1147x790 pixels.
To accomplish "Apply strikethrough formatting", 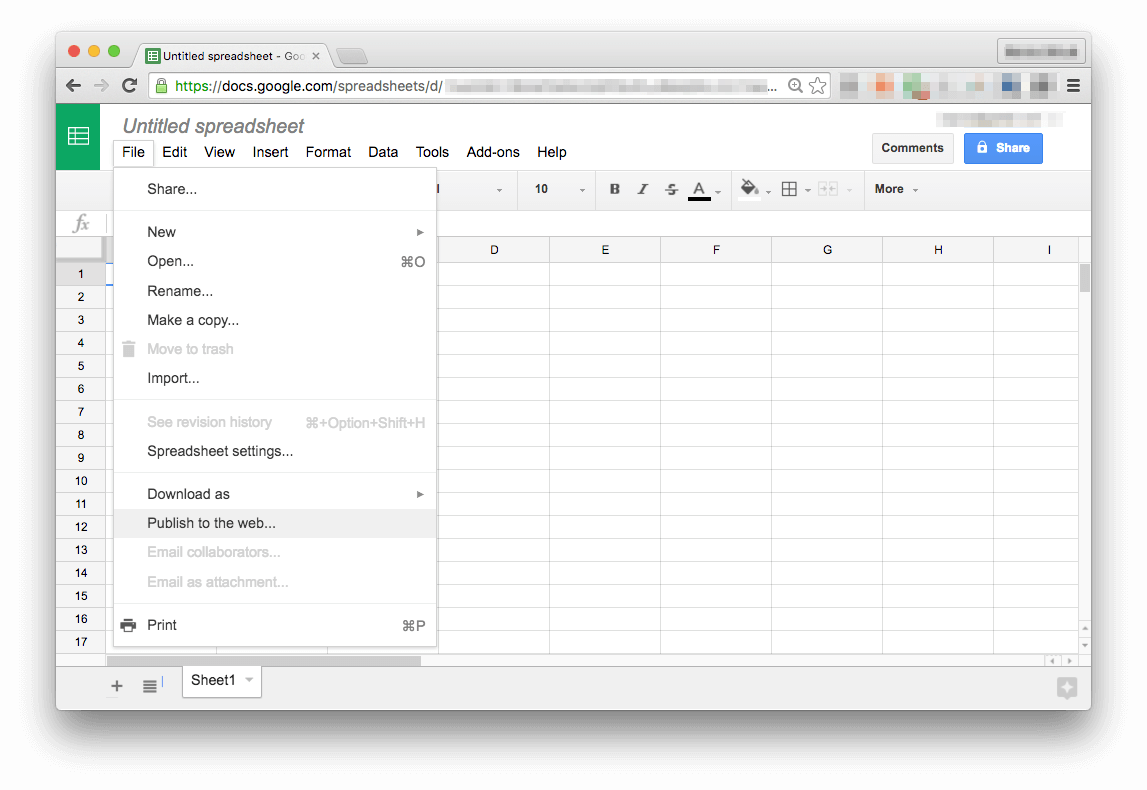I will pyautogui.click(x=671, y=189).
